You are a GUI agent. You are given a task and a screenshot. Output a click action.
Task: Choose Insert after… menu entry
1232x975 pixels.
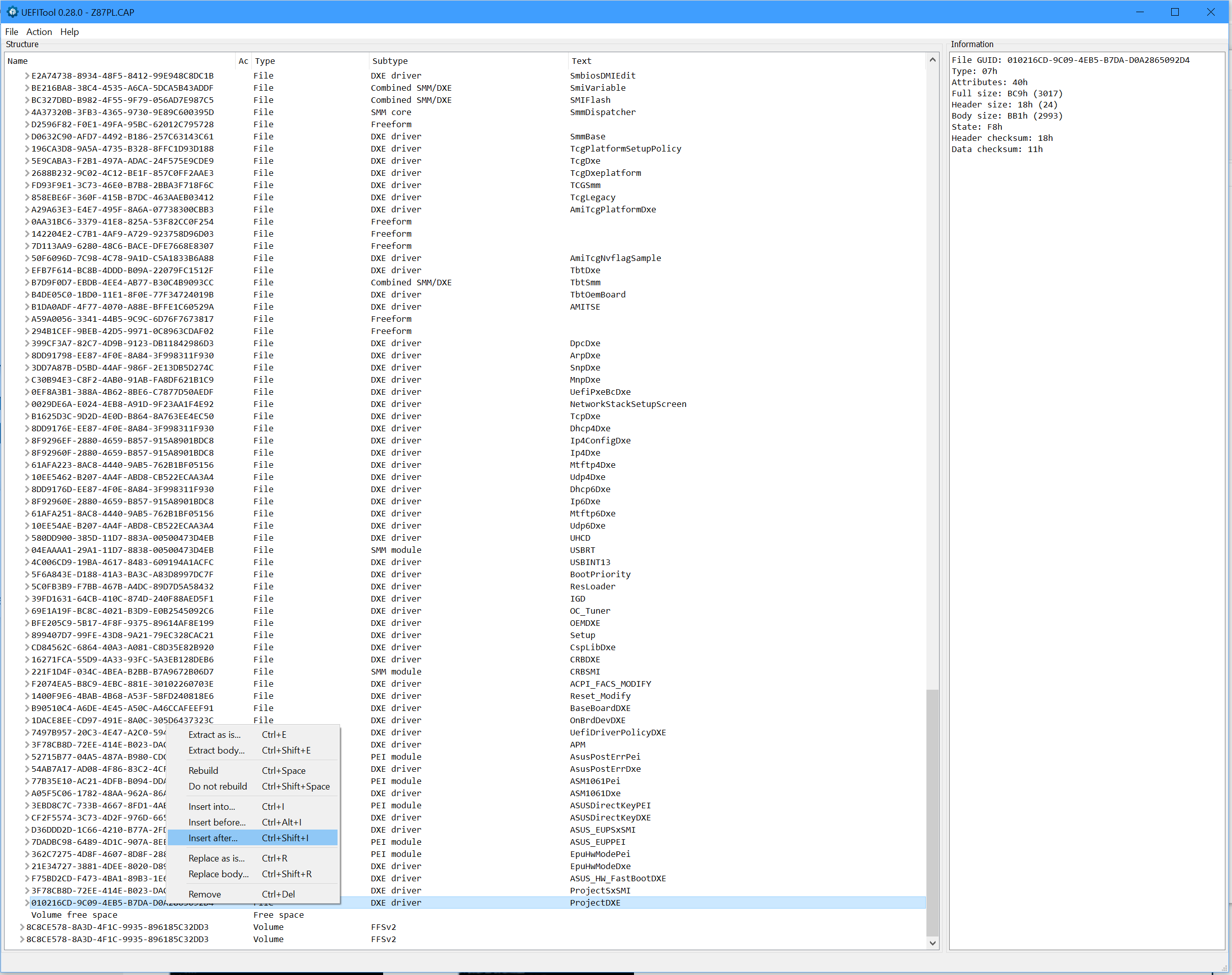253,838
